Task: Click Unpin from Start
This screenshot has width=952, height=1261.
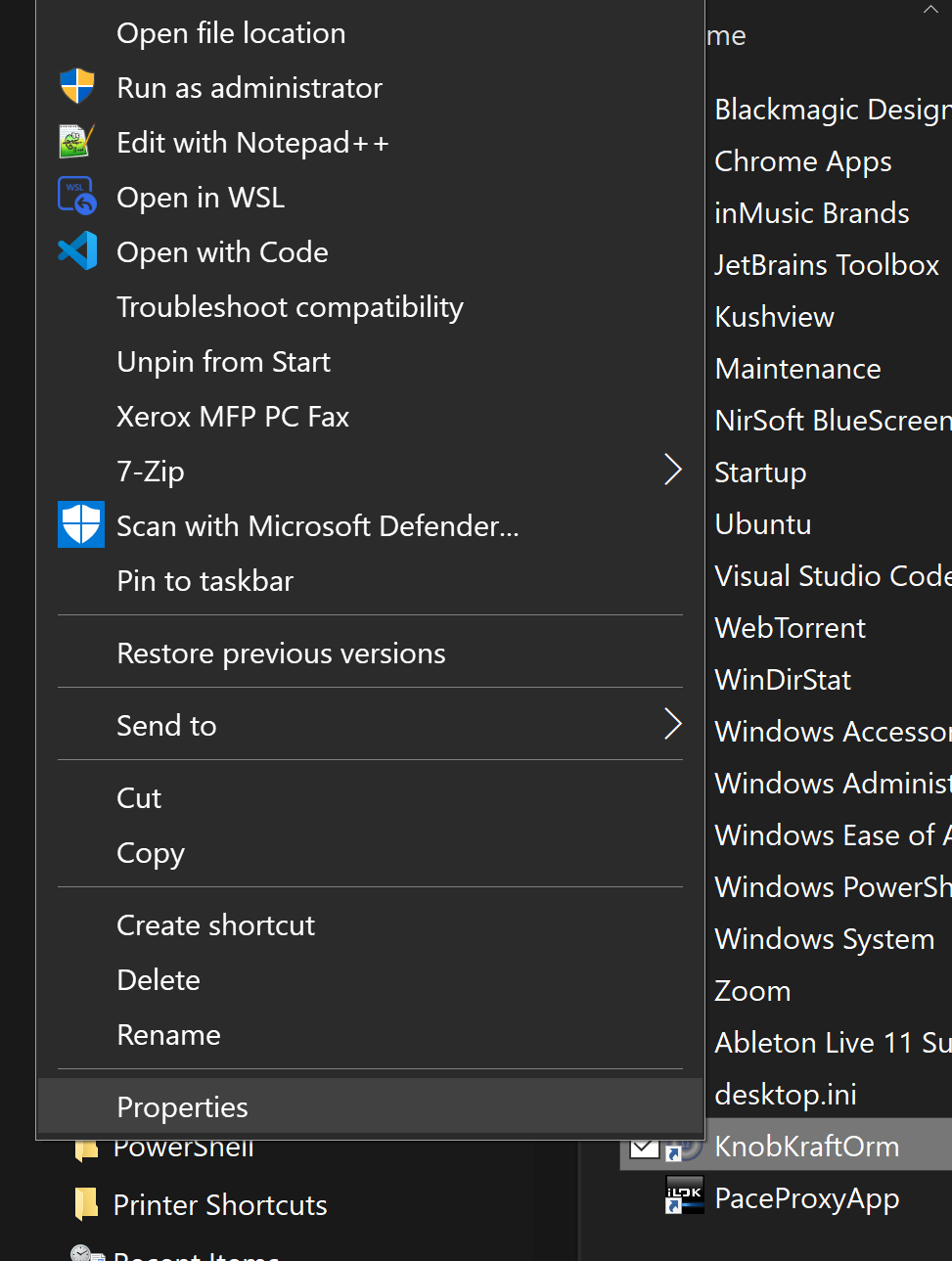Action: 223,362
